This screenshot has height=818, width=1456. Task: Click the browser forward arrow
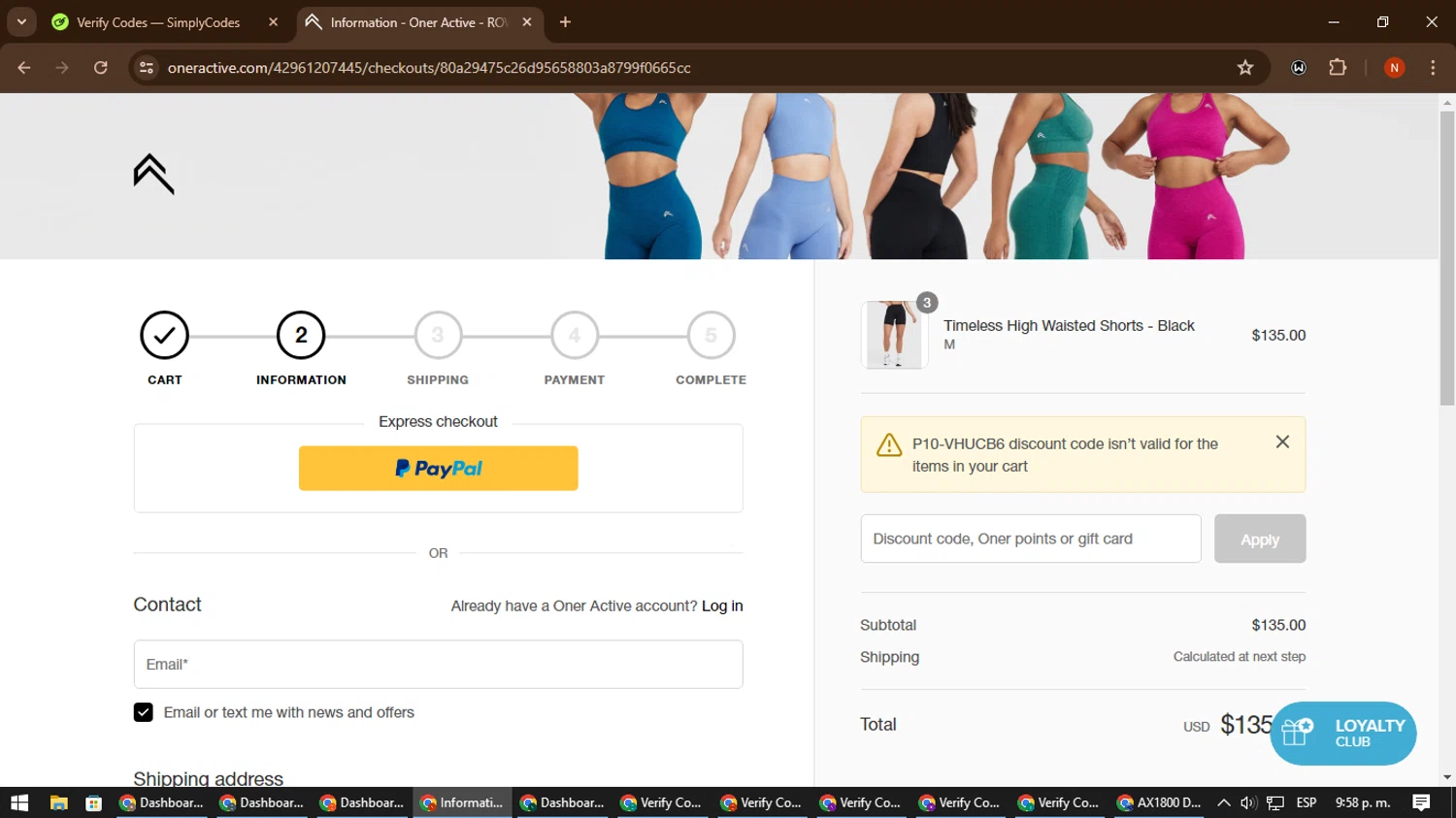click(x=62, y=68)
